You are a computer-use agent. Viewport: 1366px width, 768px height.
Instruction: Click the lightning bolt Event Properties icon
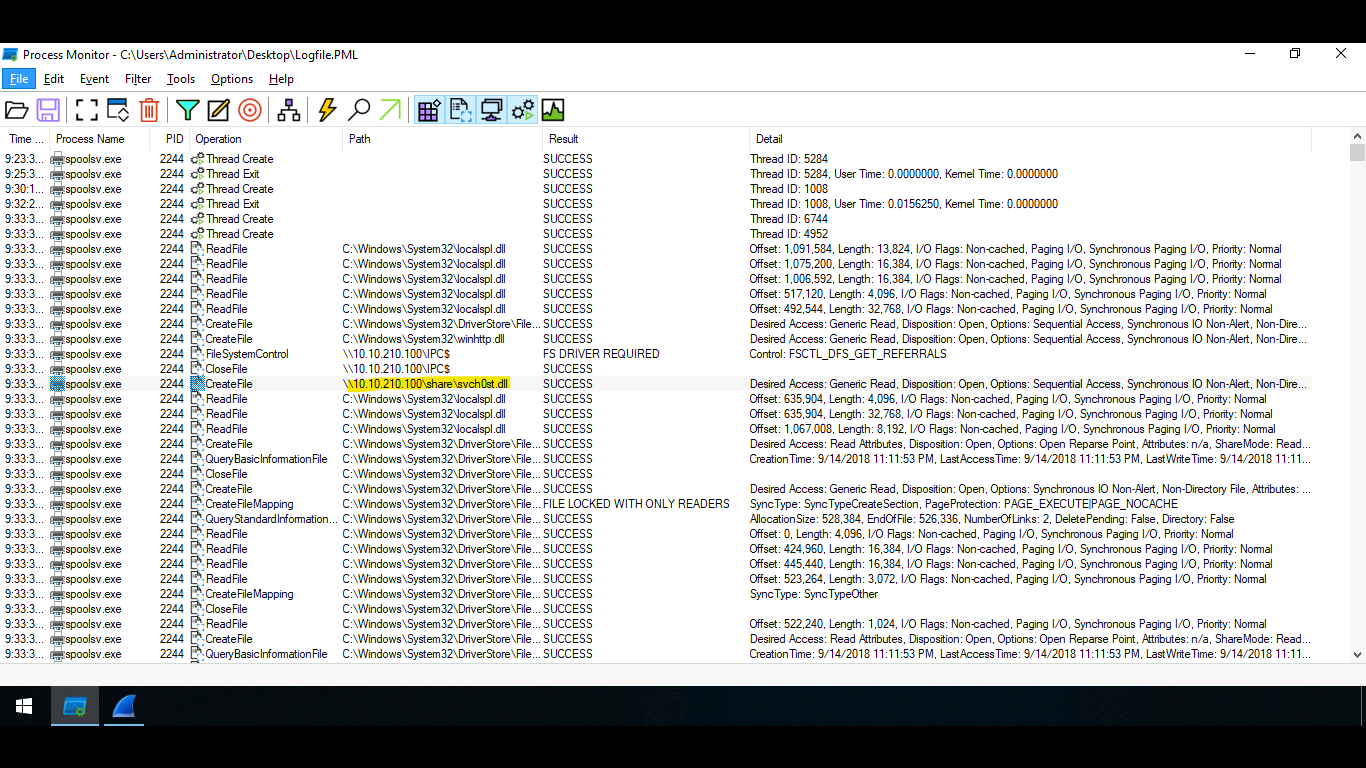point(327,110)
